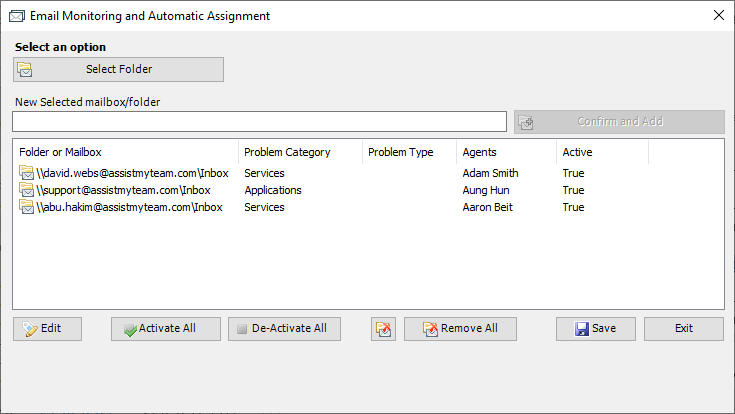This screenshot has height=414, width=735.
Task: Save the settings with the Save button
Action: [594, 329]
